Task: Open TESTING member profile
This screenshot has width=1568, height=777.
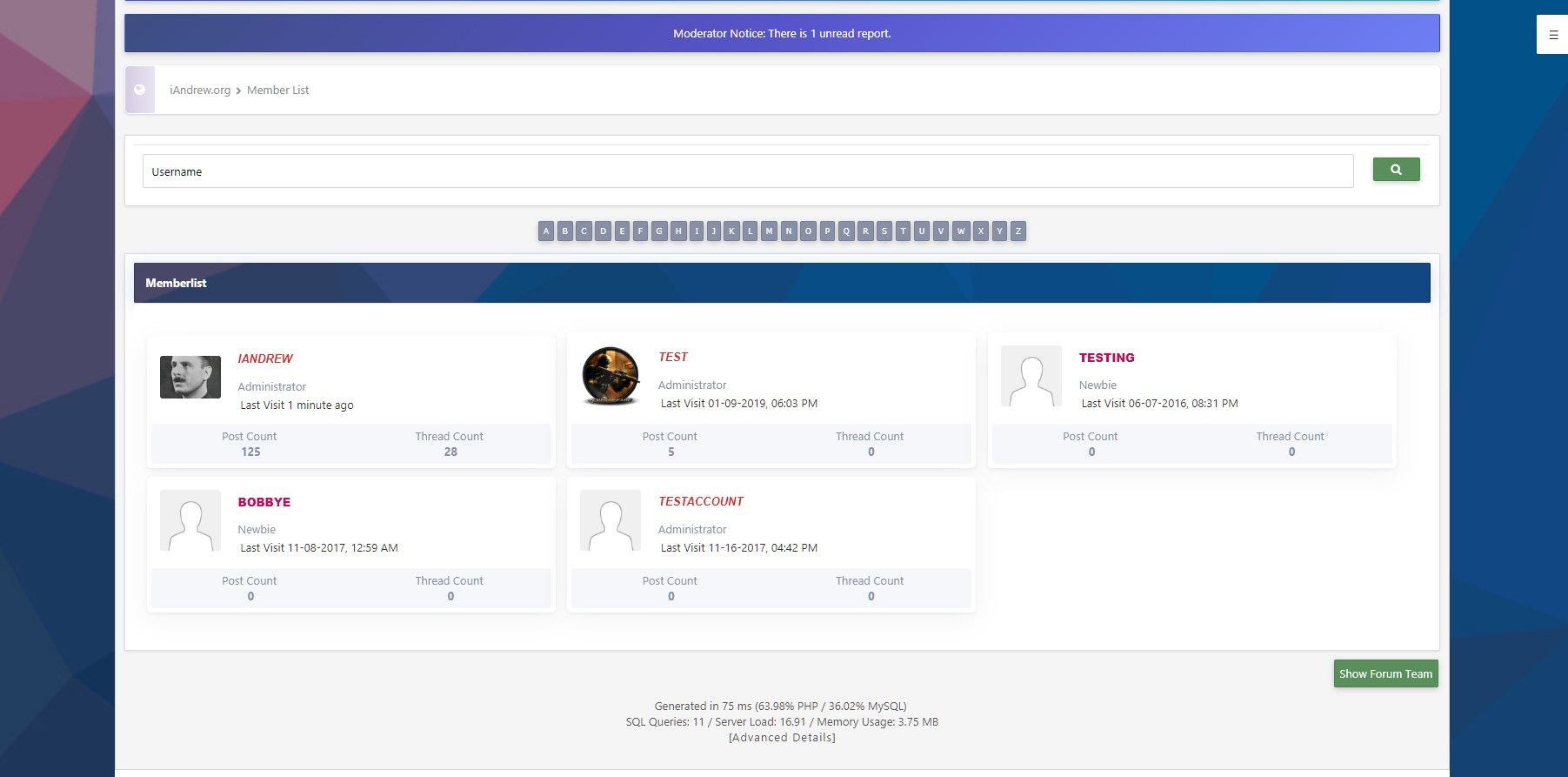Action: pos(1106,358)
